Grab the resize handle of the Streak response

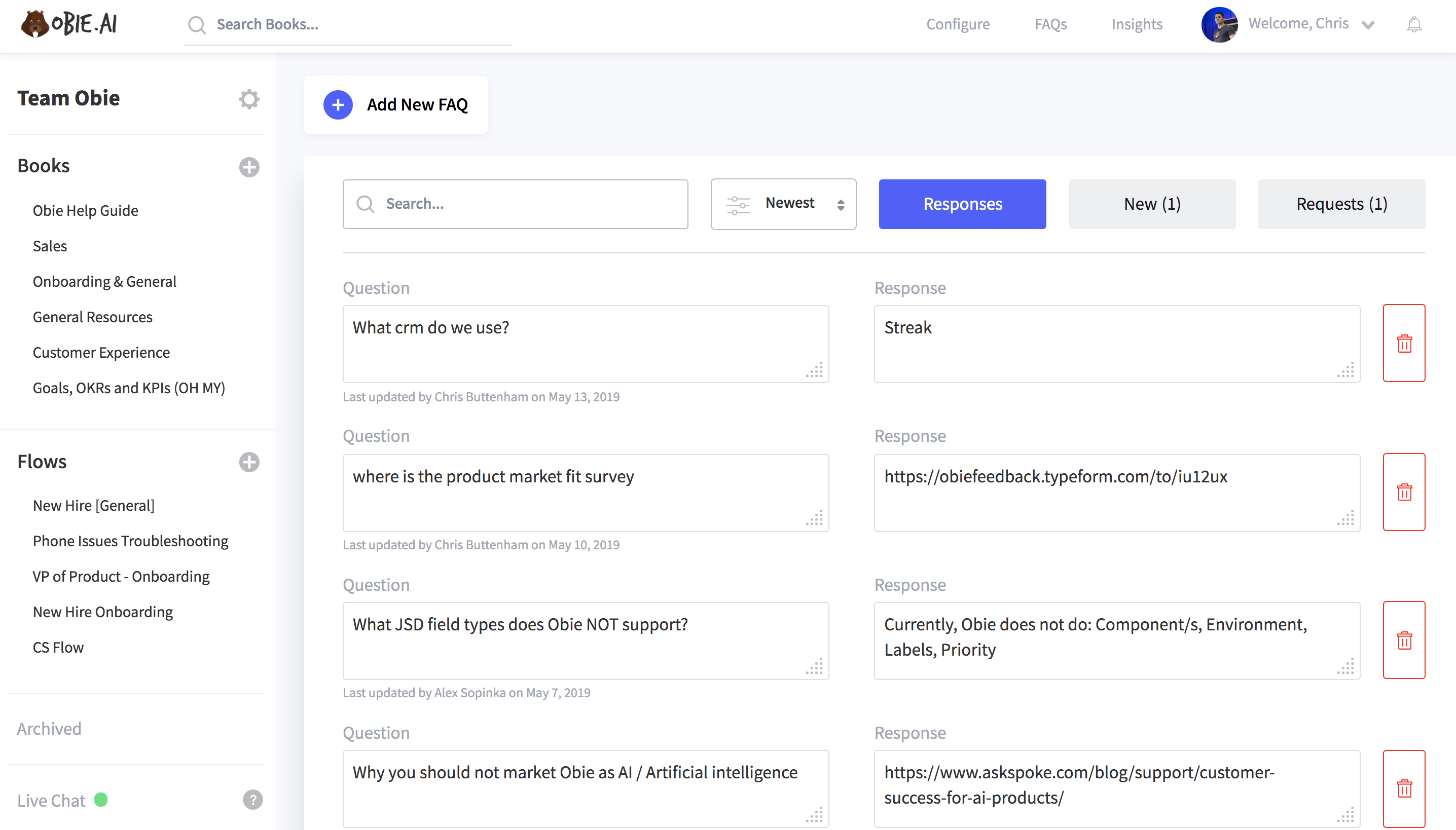pyautogui.click(x=1346, y=369)
